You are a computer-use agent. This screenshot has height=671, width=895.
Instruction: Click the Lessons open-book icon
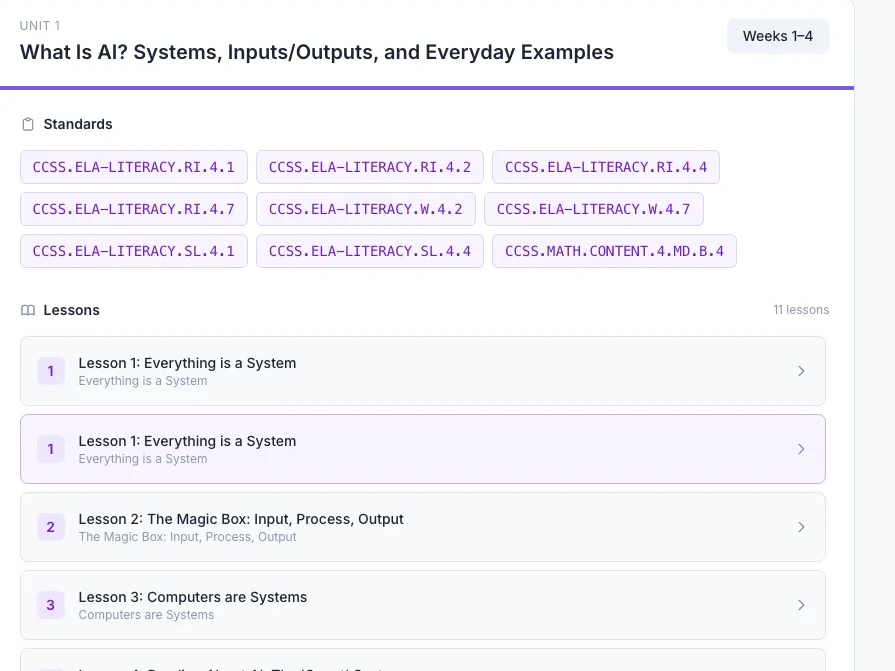pyautogui.click(x=28, y=310)
